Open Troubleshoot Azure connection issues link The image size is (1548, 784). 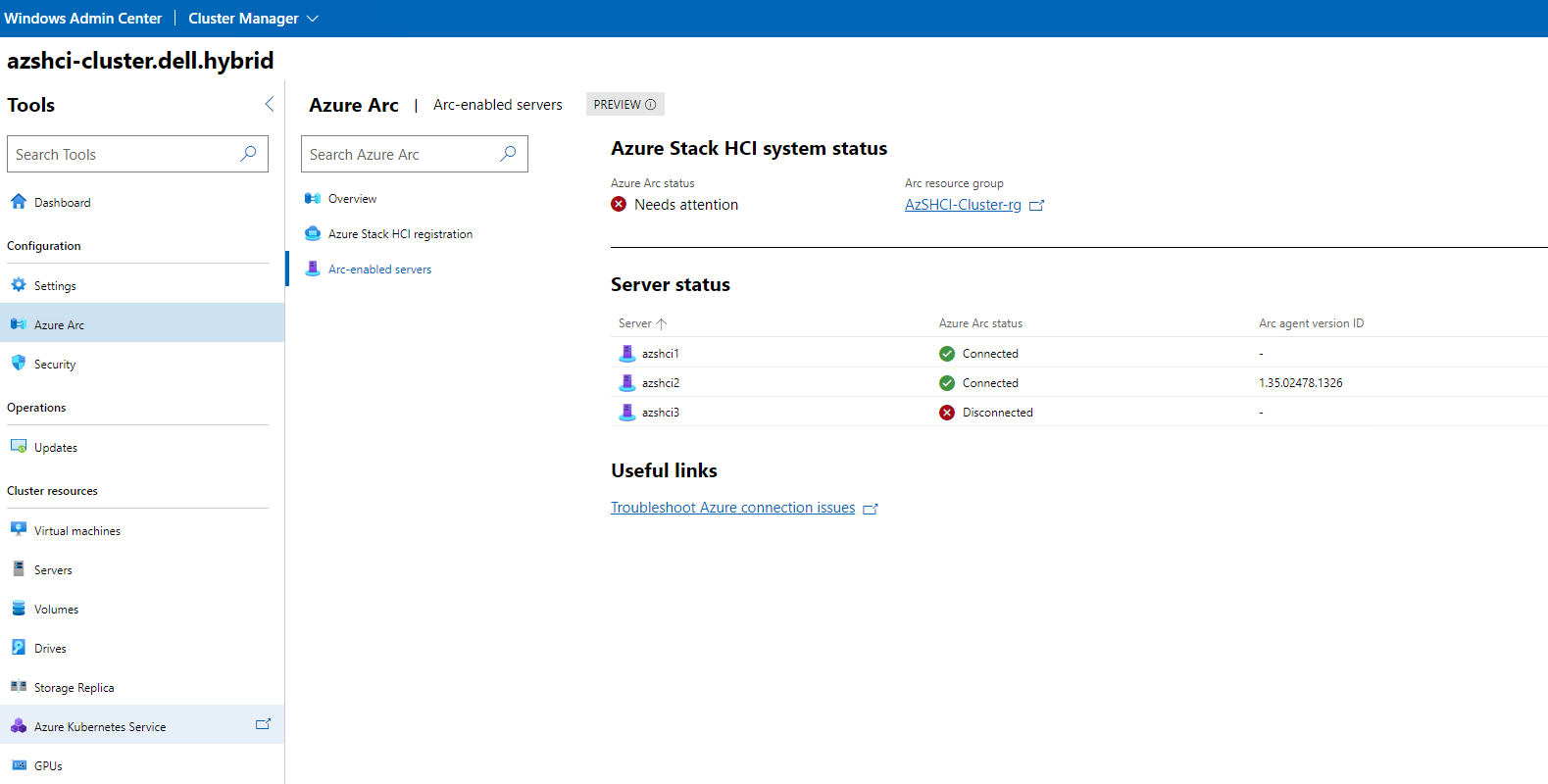point(732,508)
